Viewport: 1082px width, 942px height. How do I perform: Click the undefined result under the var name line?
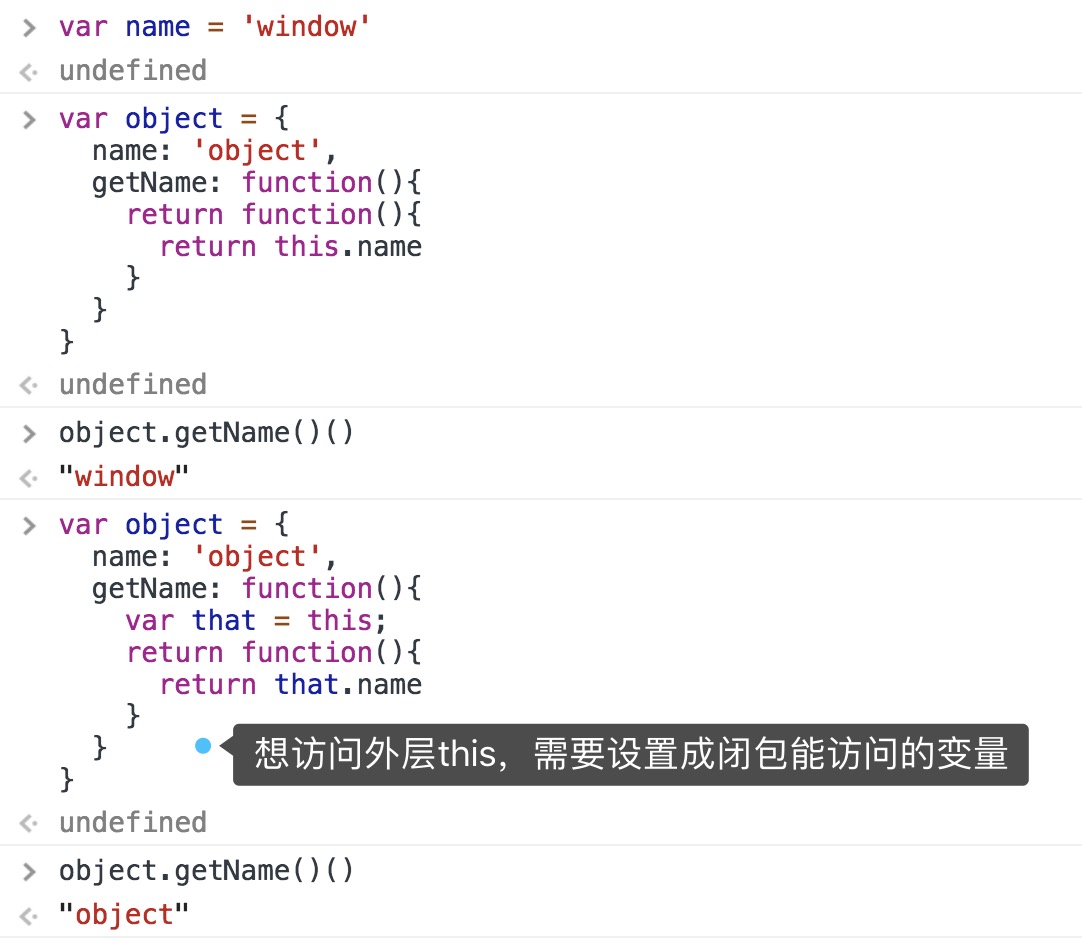pyautogui.click(x=132, y=71)
